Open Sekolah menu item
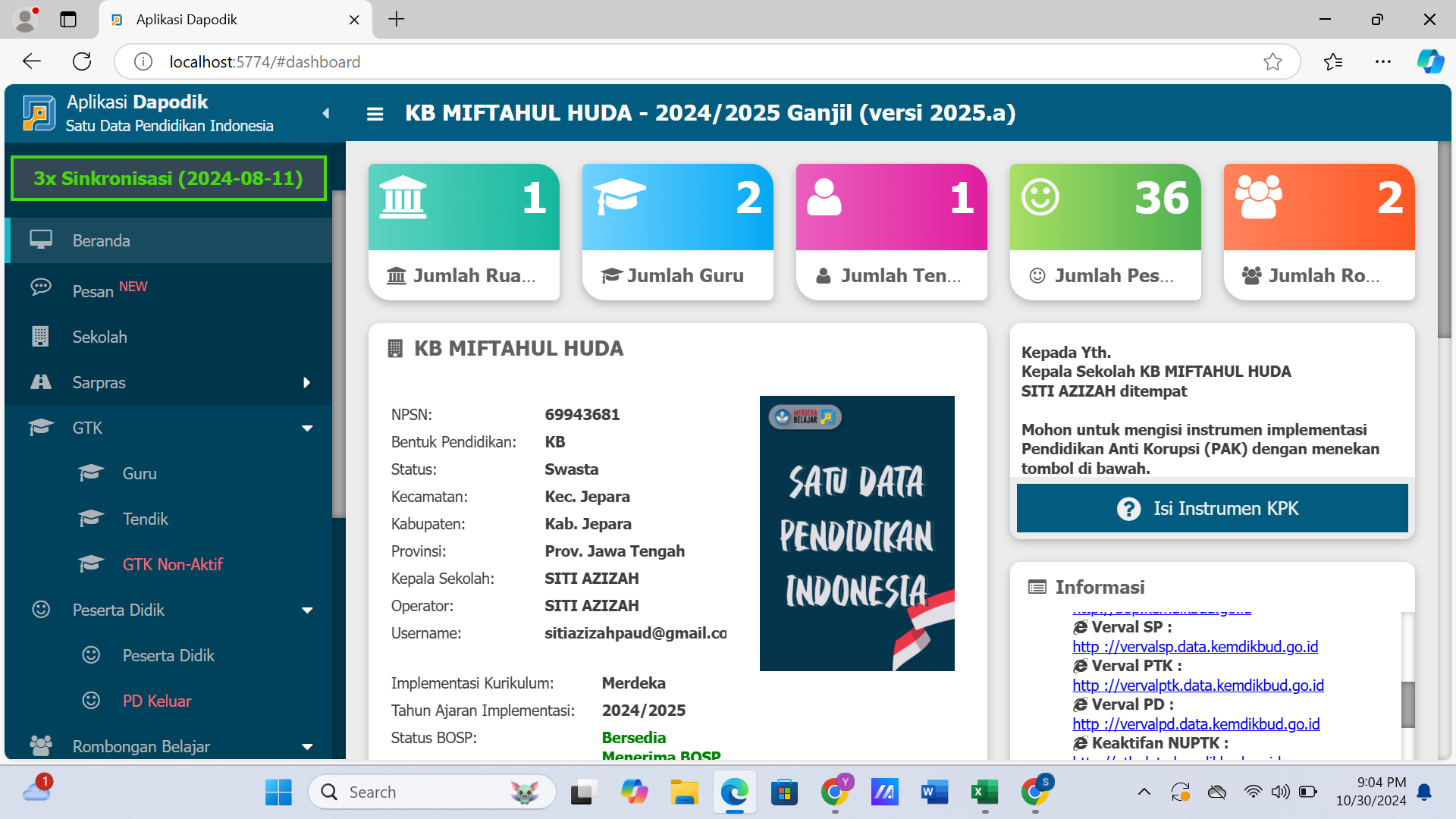This screenshot has width=1456, height=819. pos(169,337)
